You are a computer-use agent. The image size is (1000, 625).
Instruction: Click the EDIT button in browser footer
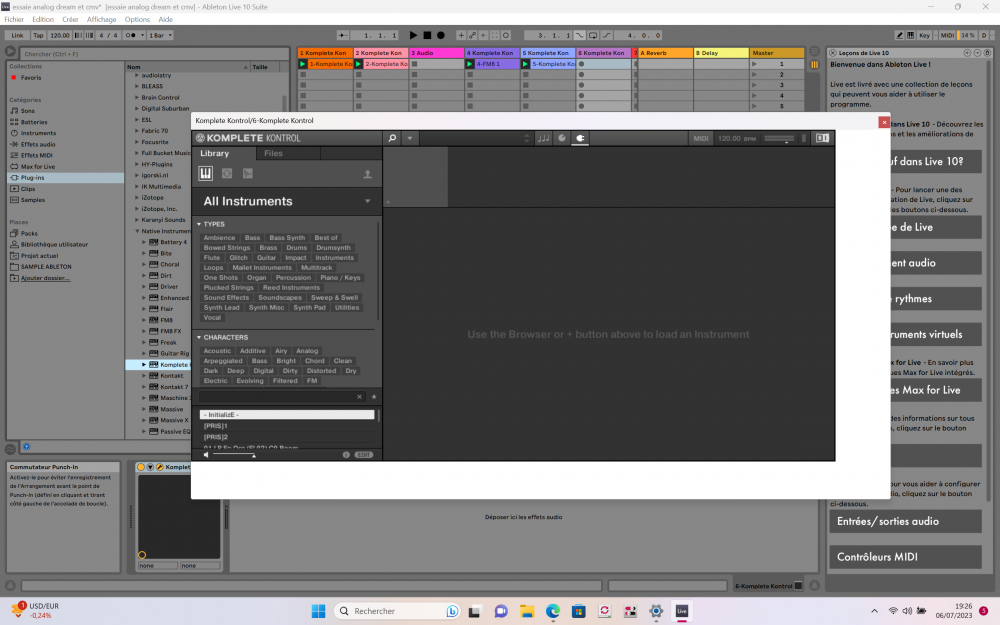coord(364,455)
